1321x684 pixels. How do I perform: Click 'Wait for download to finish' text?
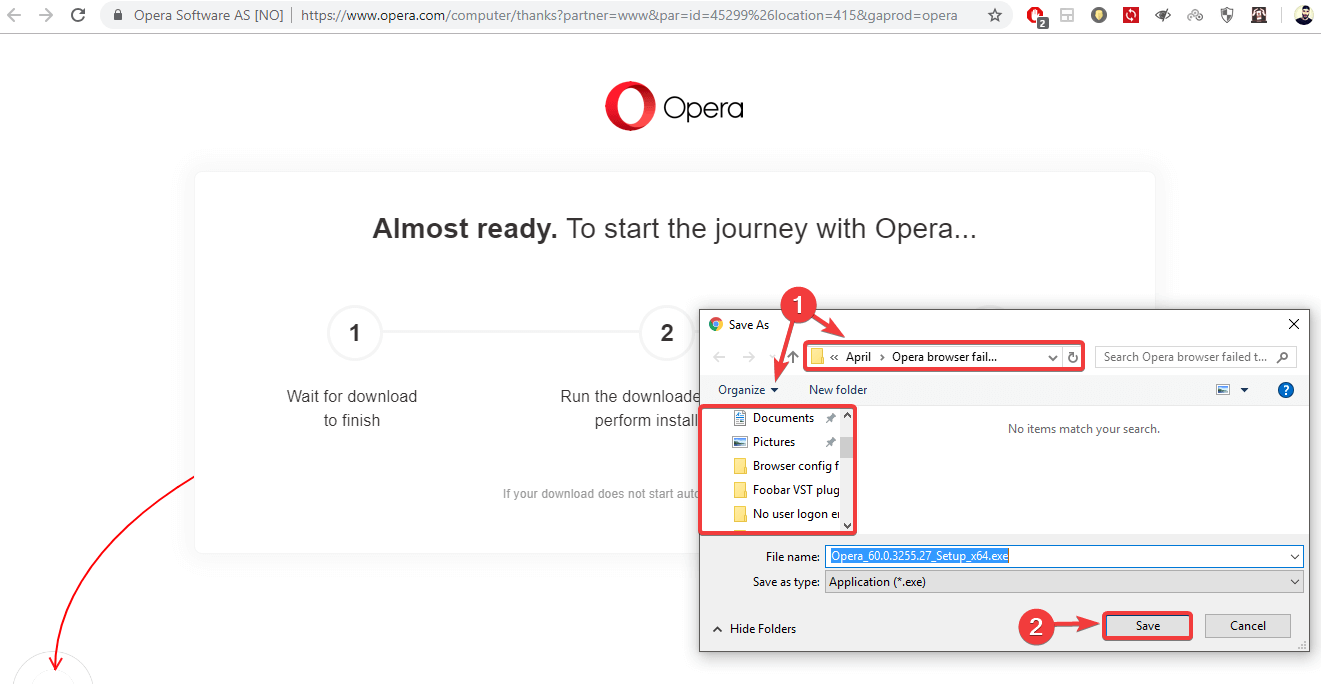tap(352, 408)
